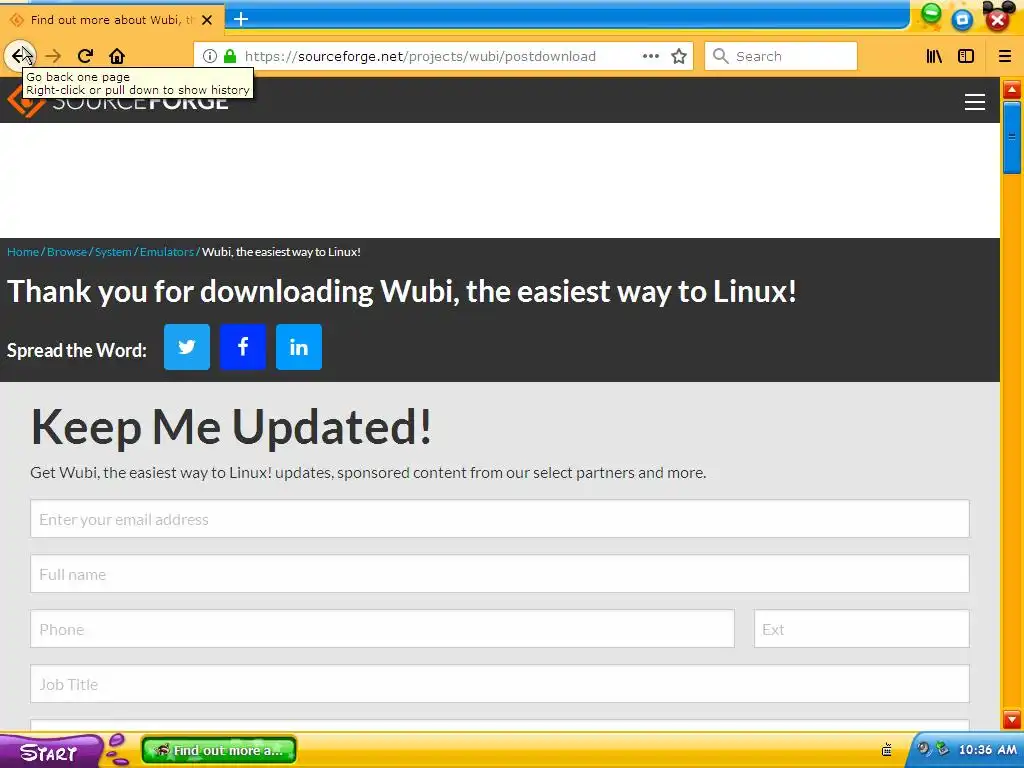
Task: Focus the Ext field
Action: point(861,629)
